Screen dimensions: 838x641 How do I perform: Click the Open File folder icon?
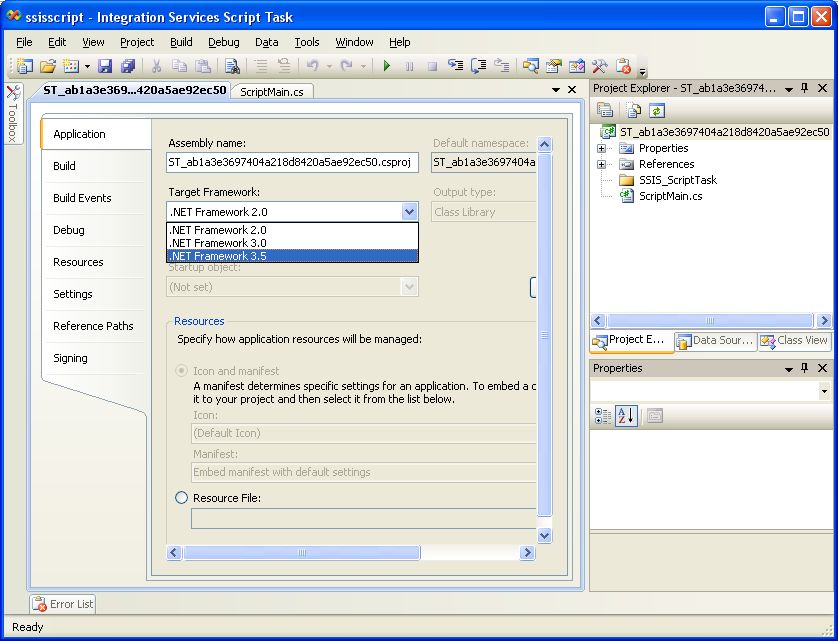[47, 67]
